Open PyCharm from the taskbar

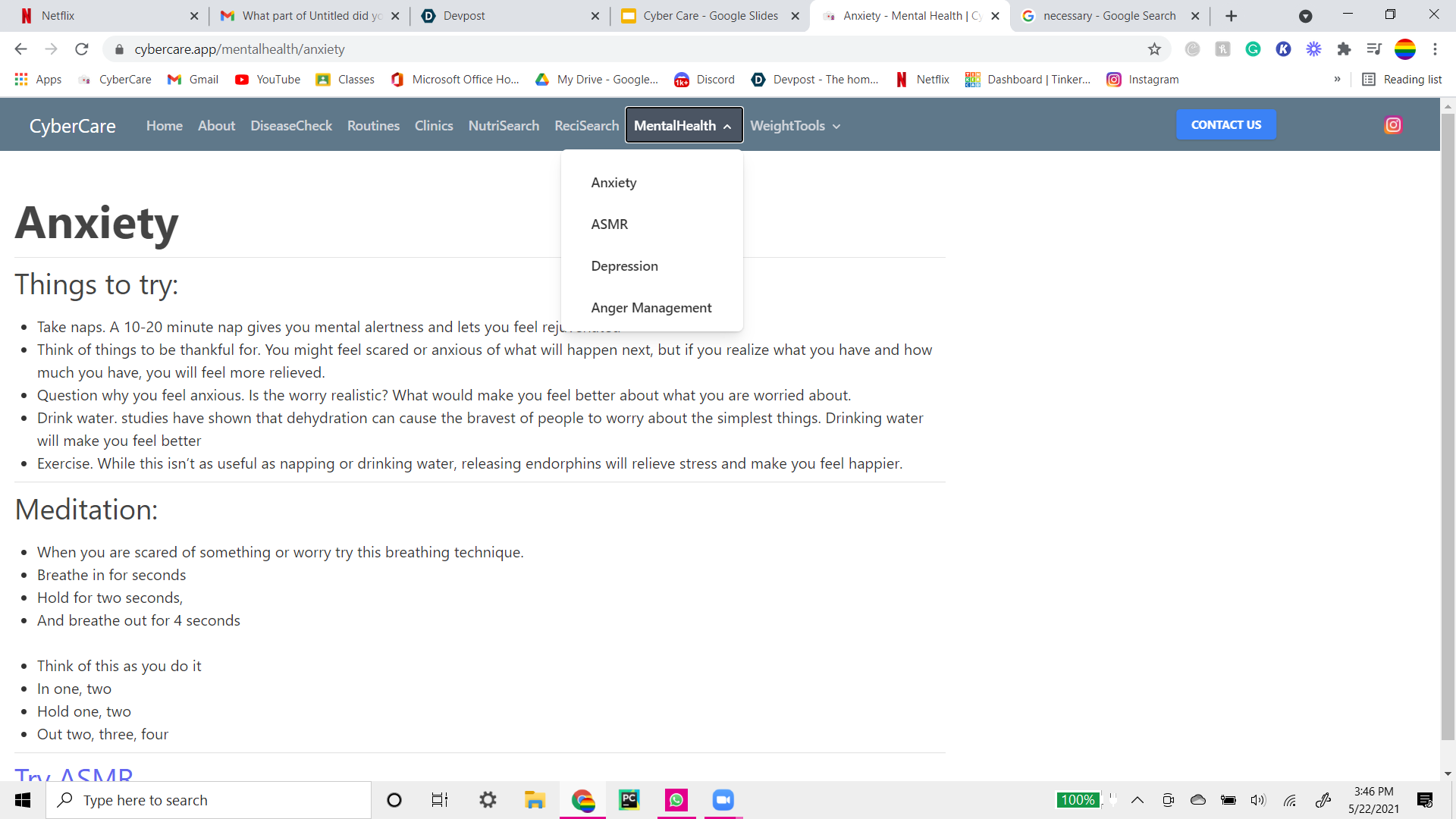(x=629, y=800)
